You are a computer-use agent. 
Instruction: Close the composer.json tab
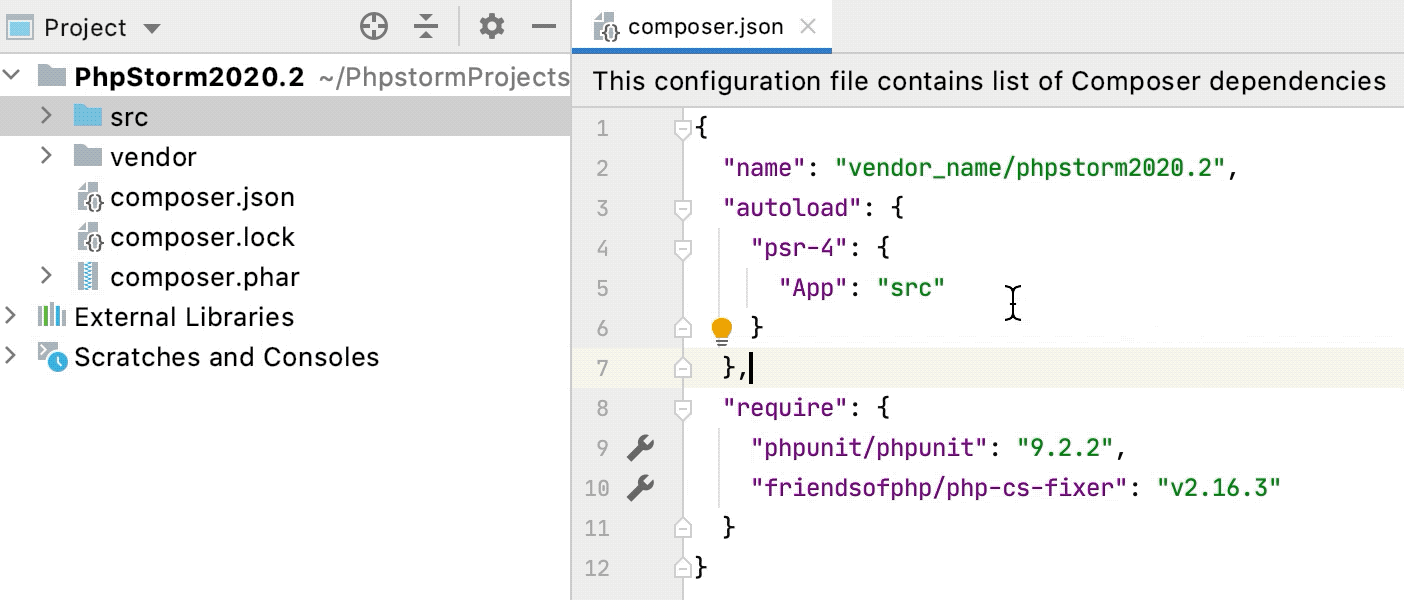pos(810,27)
